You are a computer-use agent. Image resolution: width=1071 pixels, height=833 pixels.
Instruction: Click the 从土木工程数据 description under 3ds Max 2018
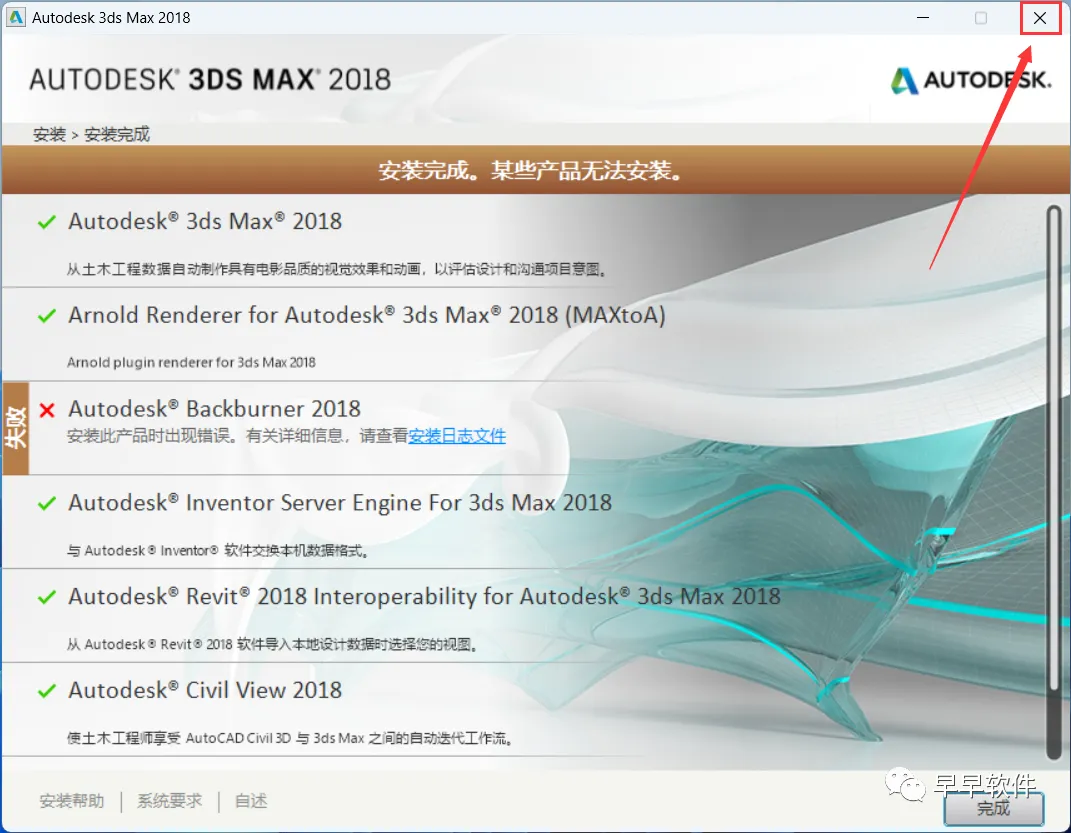(337, 269)
